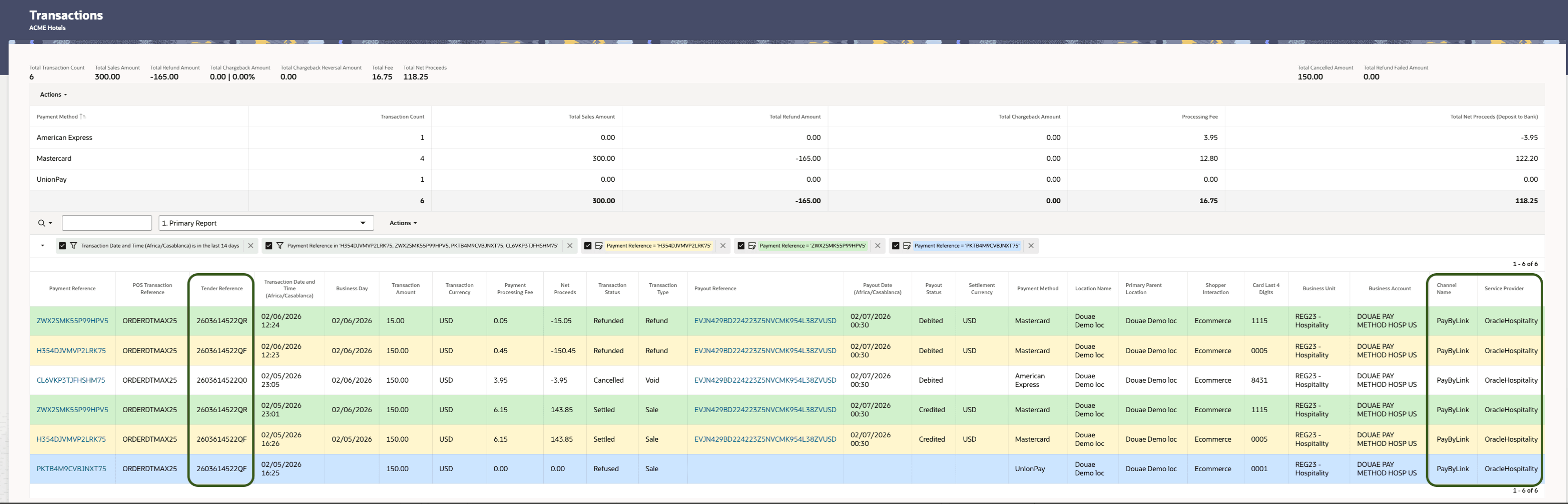The height and width of the screenshot is (504, 1568).
Task: Focus the report search text field
Action: 107,223
